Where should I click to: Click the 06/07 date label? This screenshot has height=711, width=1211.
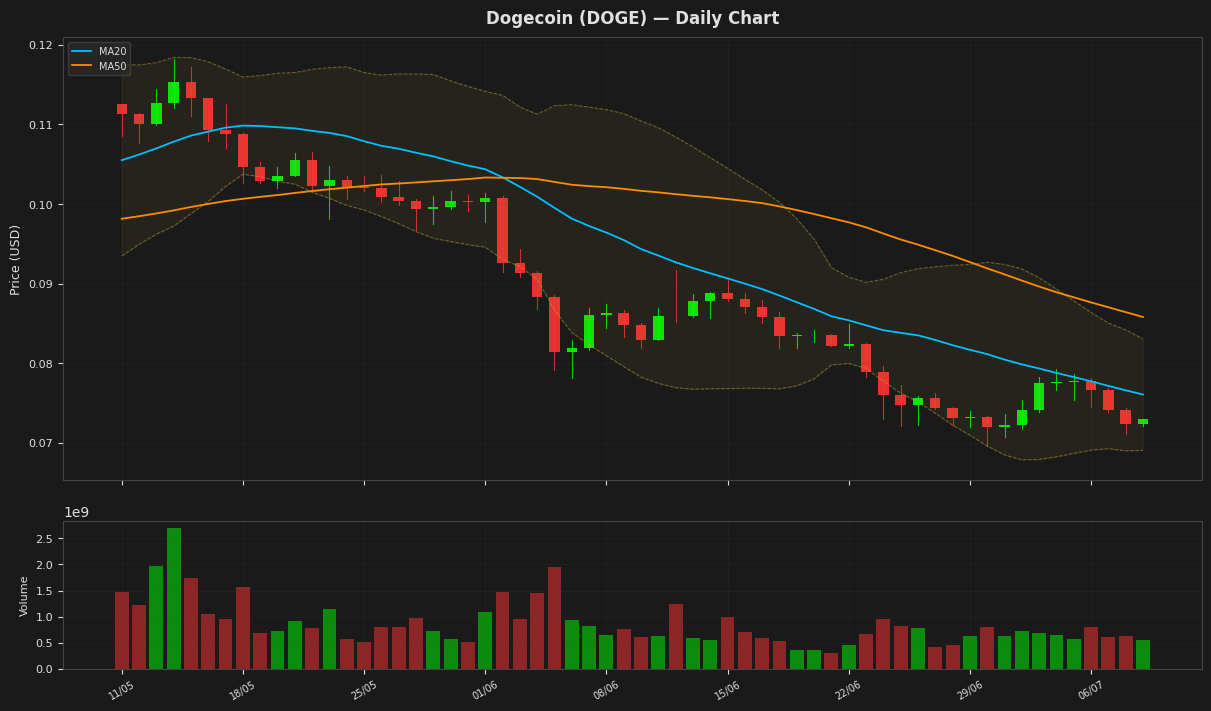1090,690
